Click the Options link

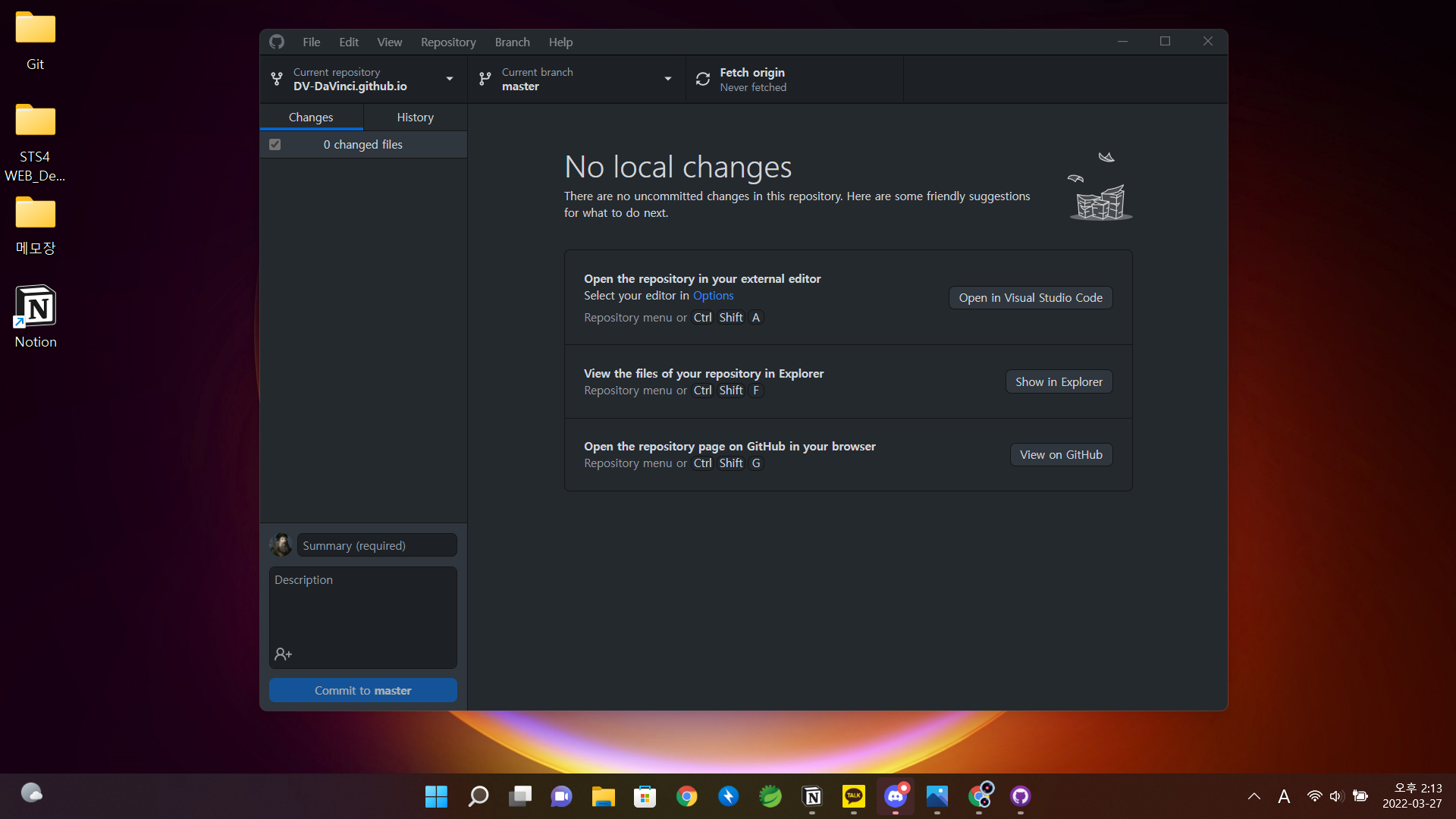coord(713,296)
